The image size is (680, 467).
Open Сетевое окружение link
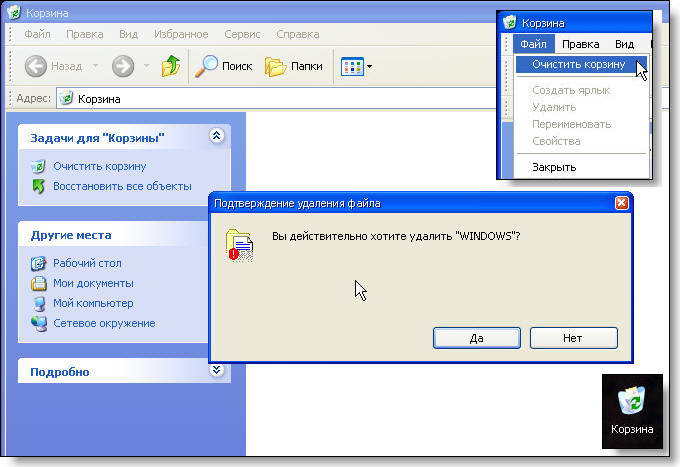pos(104,323)
